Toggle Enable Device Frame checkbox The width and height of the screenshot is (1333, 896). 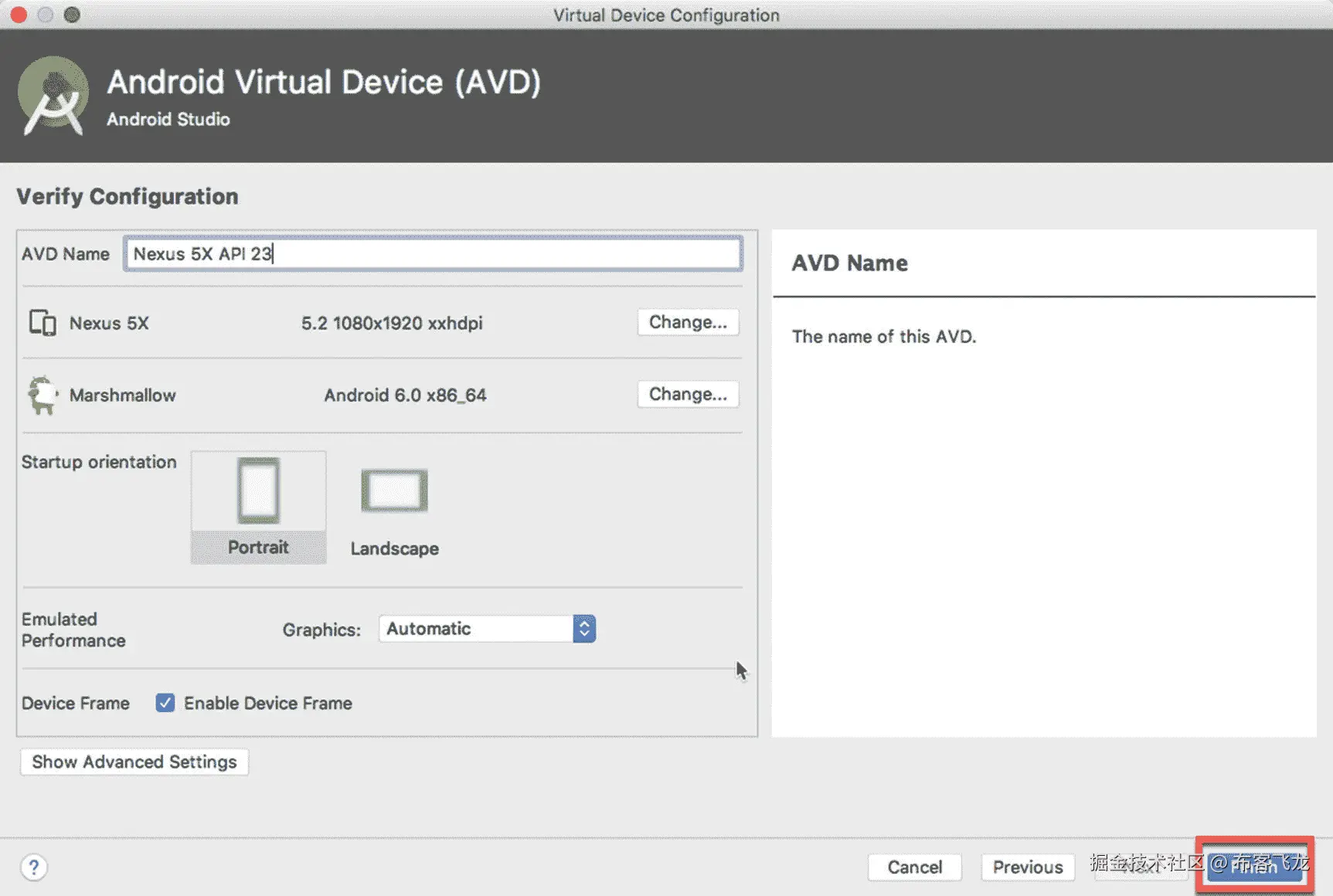[x=165, y=703]
